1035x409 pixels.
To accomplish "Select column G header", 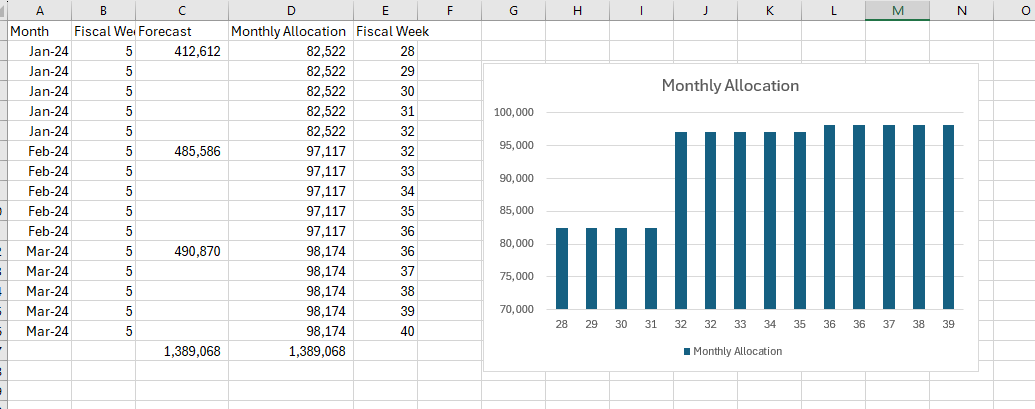I will [514, 10].
